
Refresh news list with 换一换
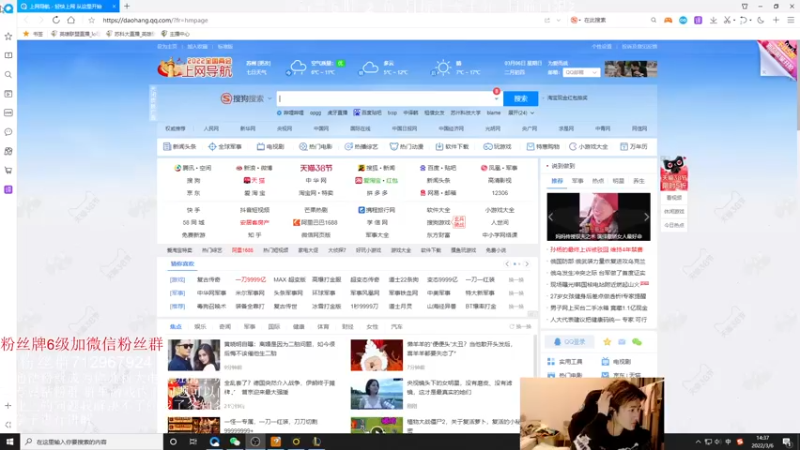click(520, 327)
